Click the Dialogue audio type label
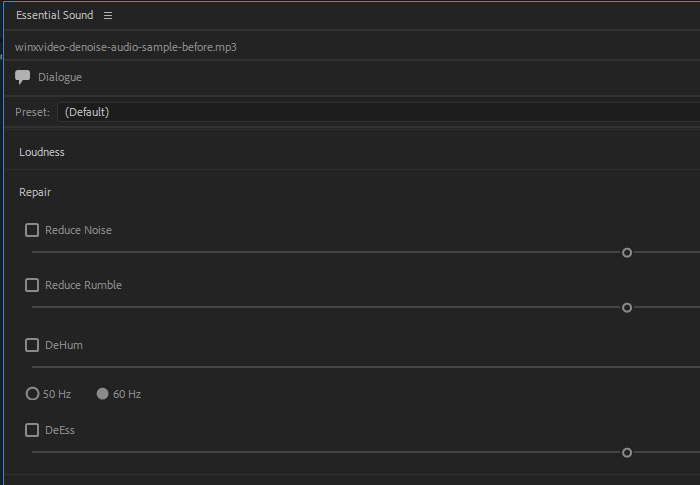700x485 pixels. point(60,77)
